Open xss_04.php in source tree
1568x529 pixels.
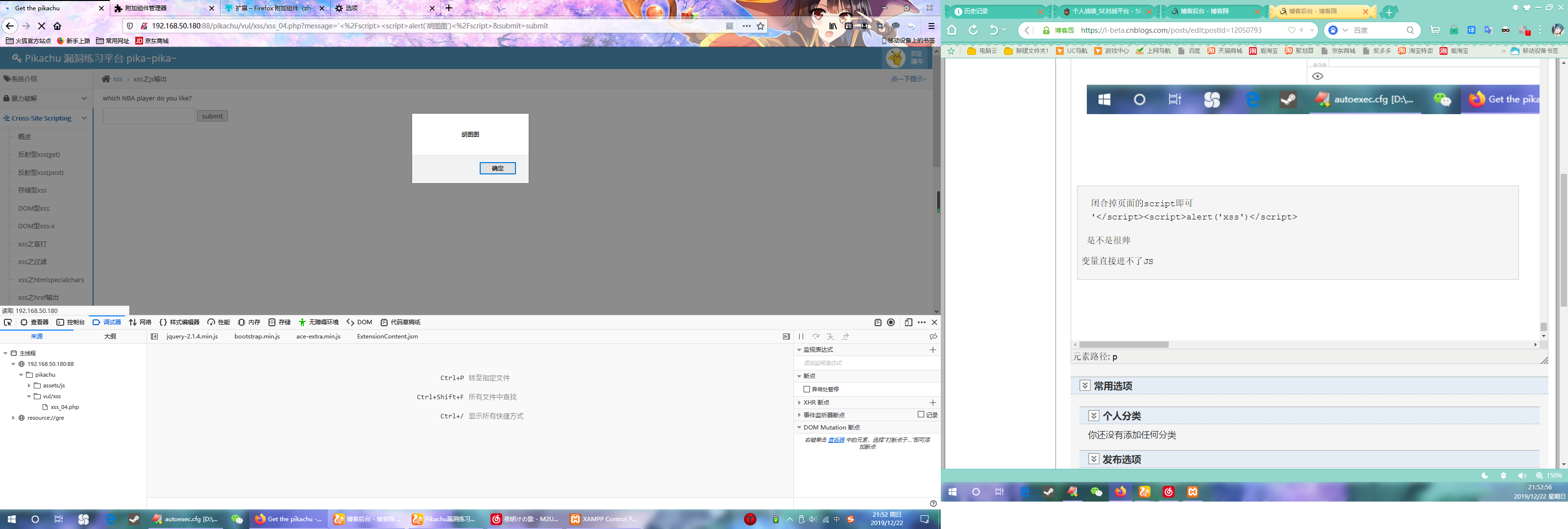pos(65,407)
